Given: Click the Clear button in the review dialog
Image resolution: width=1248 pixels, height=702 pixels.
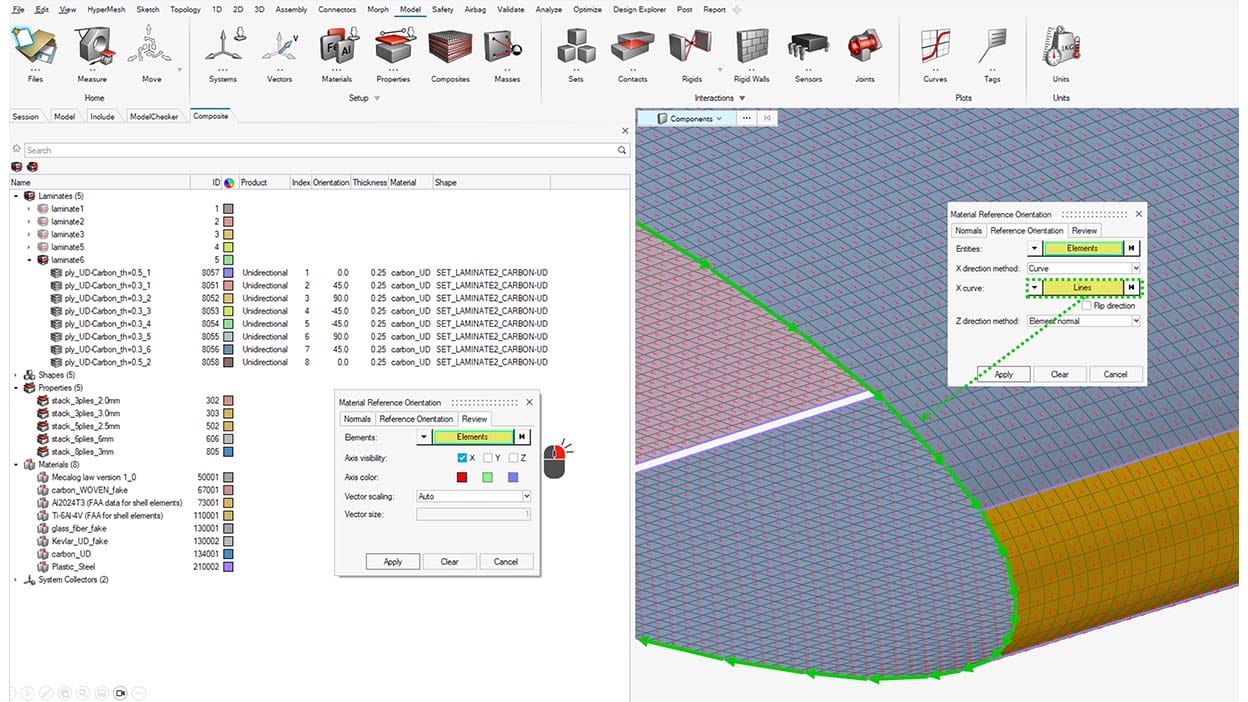Looking at the screenshot, I should (x=448, y=561).
